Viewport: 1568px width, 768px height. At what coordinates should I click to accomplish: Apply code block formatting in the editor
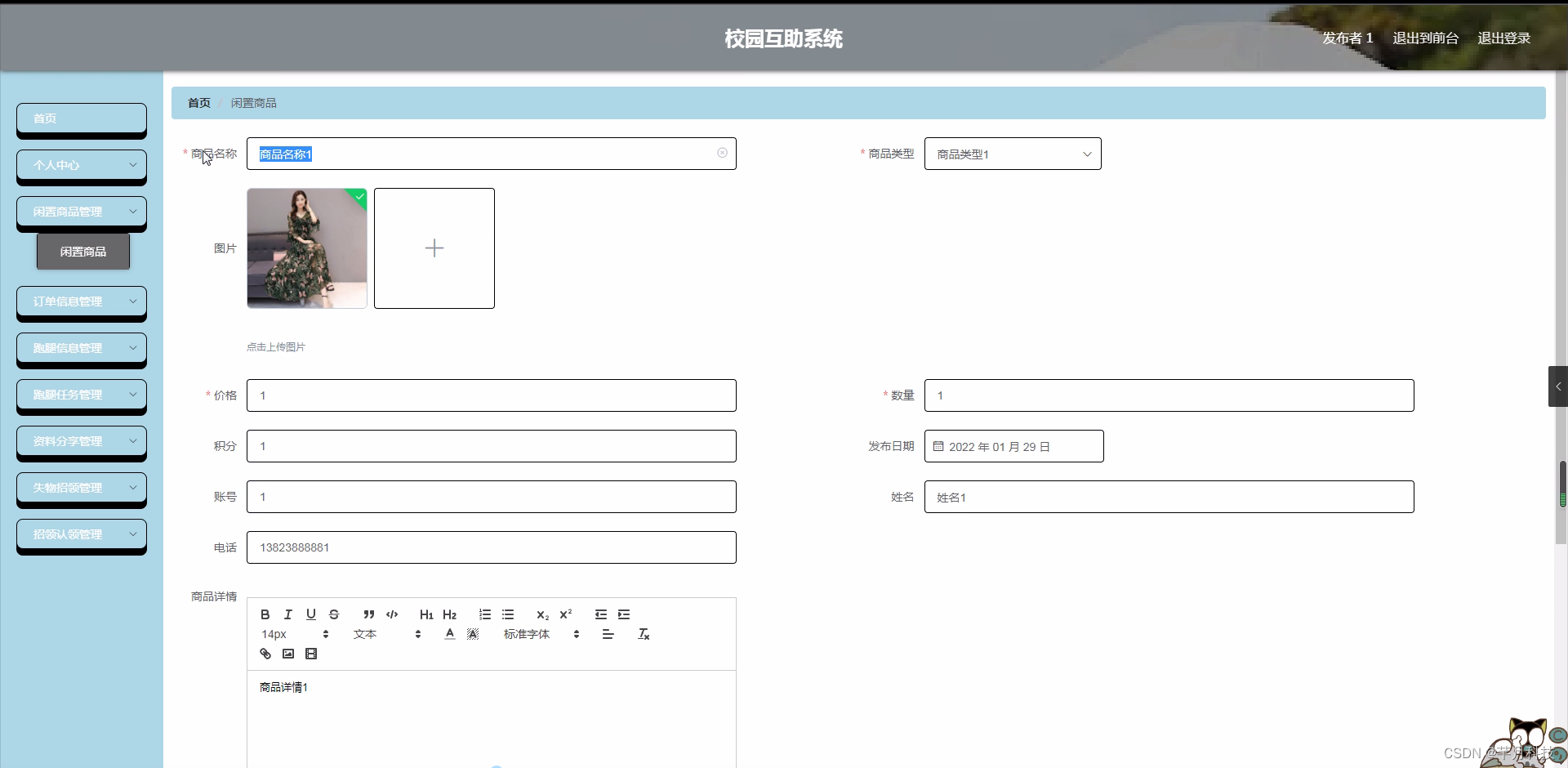pyautogui.click(x=391, y=614)
